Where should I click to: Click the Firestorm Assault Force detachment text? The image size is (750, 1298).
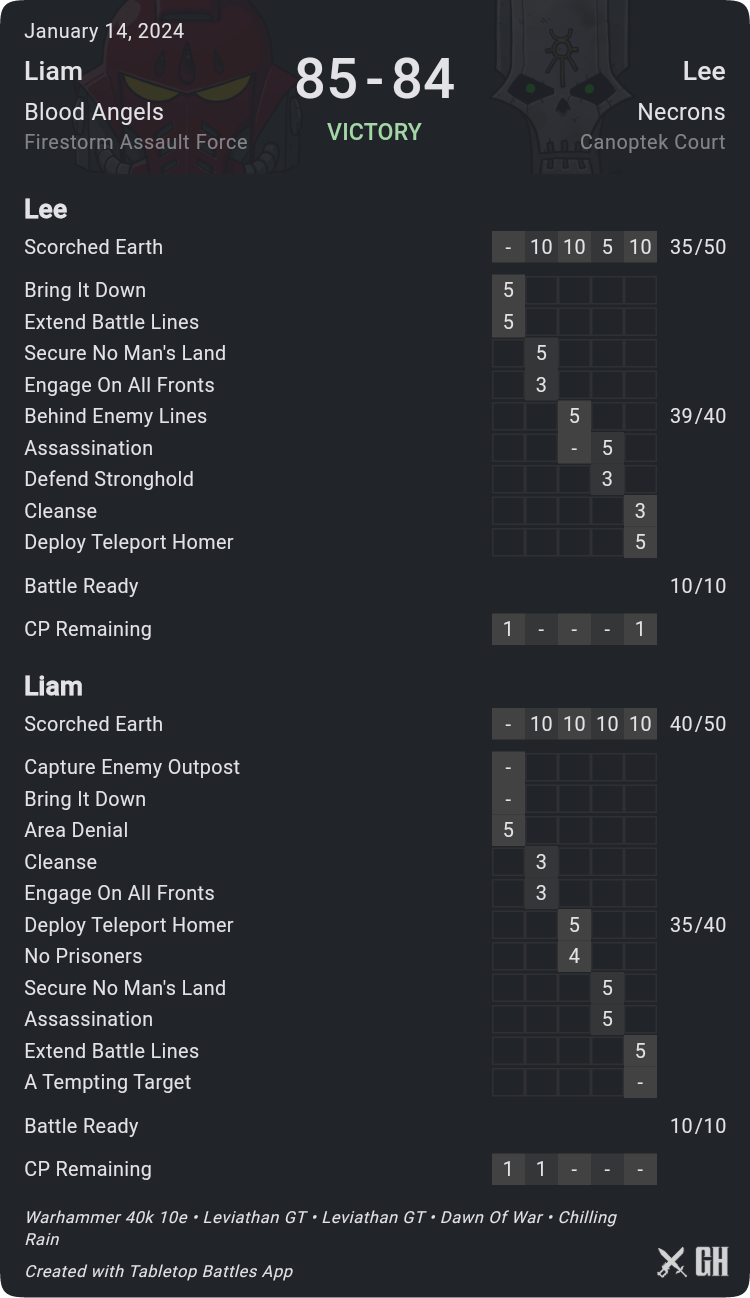coord(136,142)
